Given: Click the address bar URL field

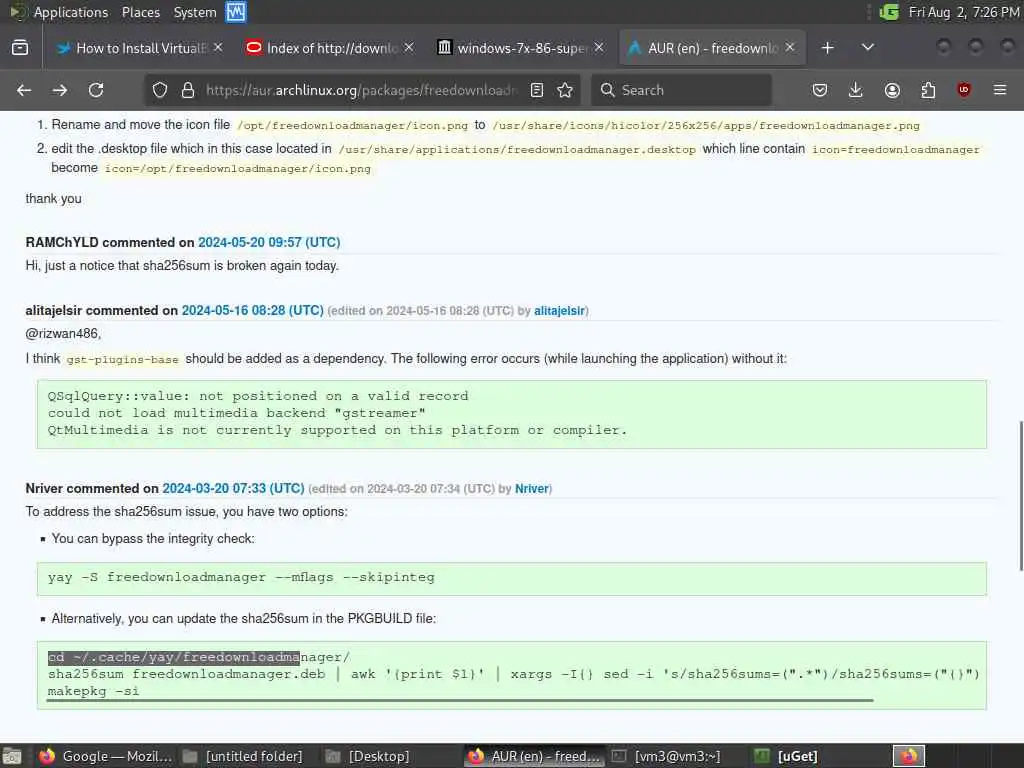Looking at the screenshot, I should (x=361, y=90).
